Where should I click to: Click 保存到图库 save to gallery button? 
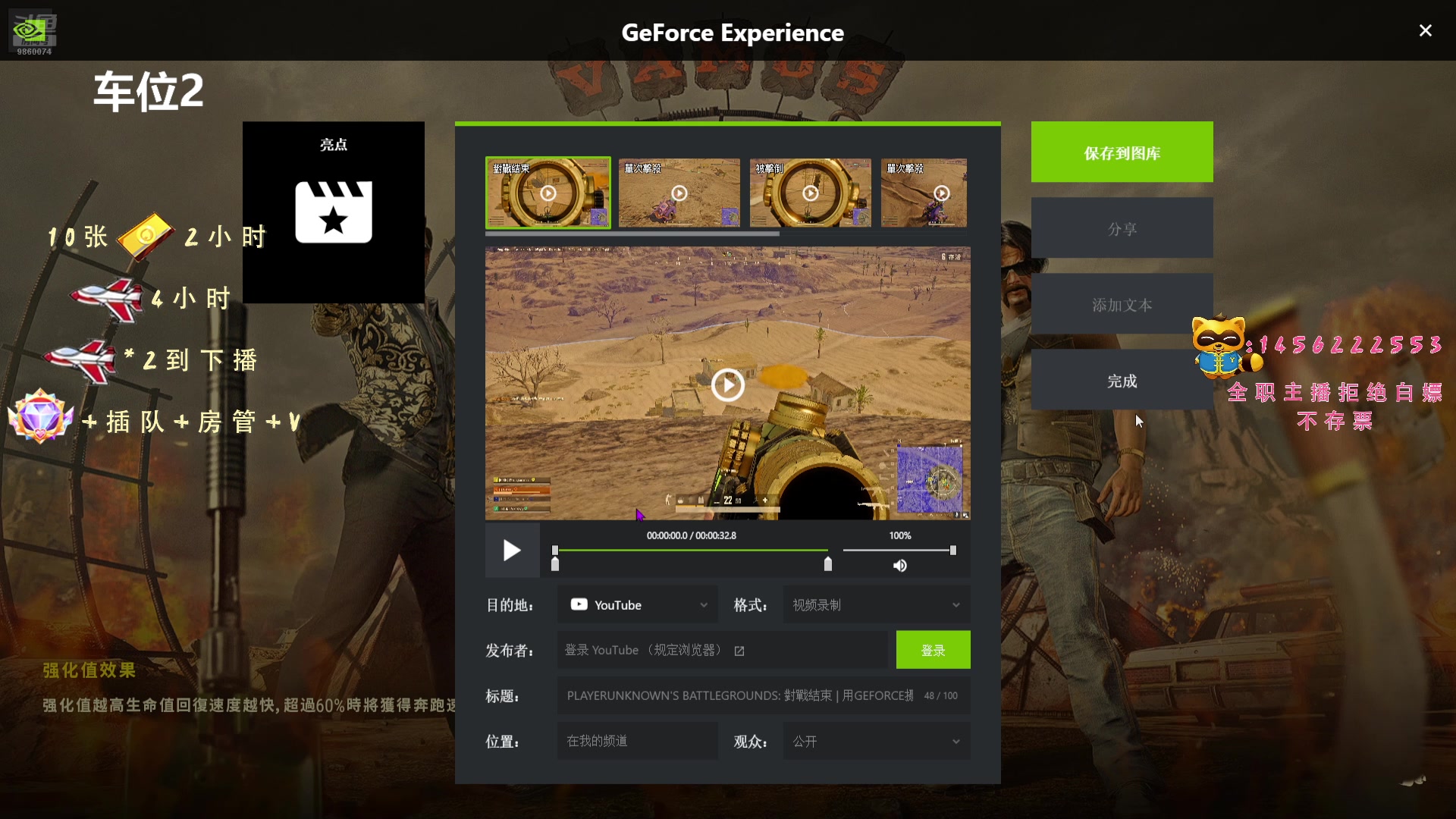[1122, 152]
